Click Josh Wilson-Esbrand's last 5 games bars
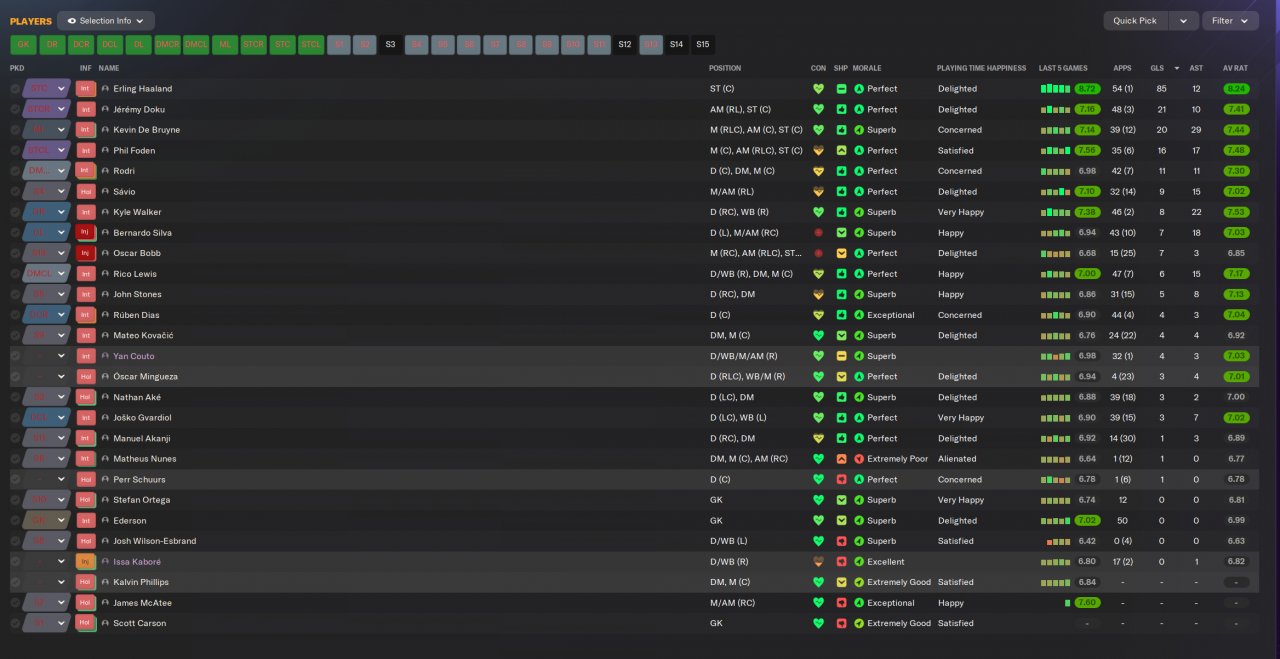This screenshot has height=659, width=1280. point(1059,541)
